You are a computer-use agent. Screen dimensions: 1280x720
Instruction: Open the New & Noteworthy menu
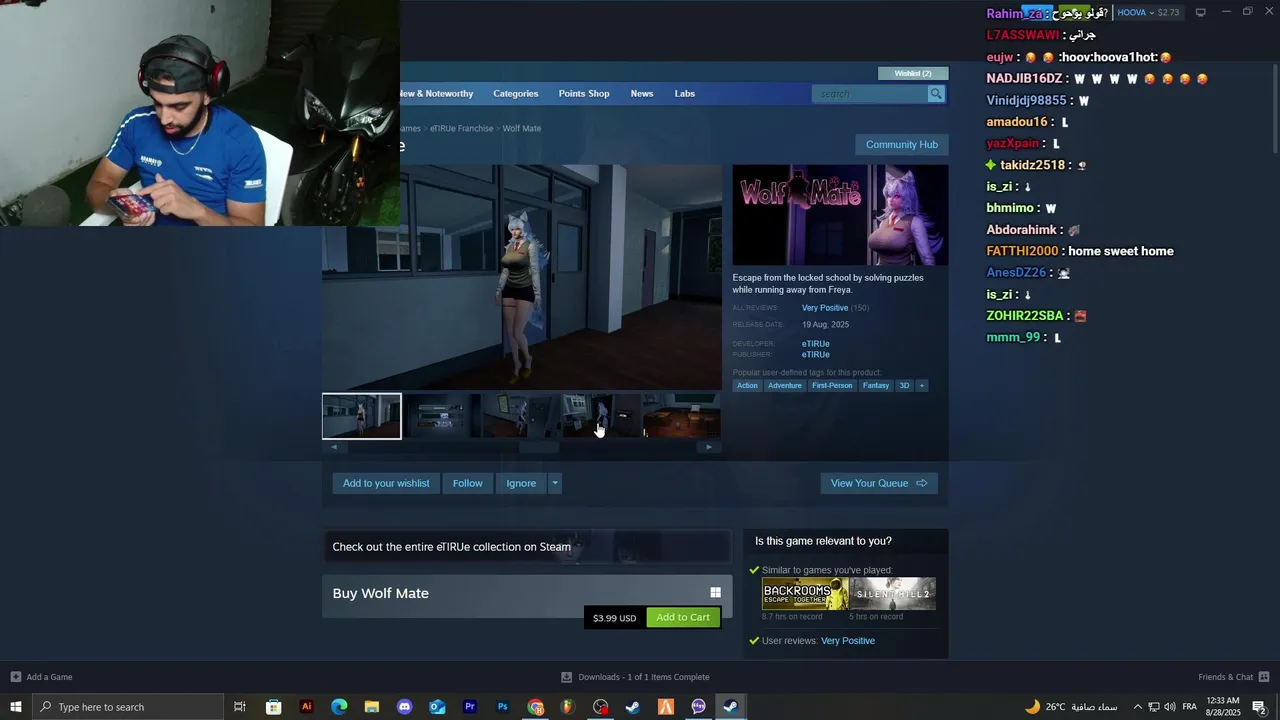[x=436, y=94]
